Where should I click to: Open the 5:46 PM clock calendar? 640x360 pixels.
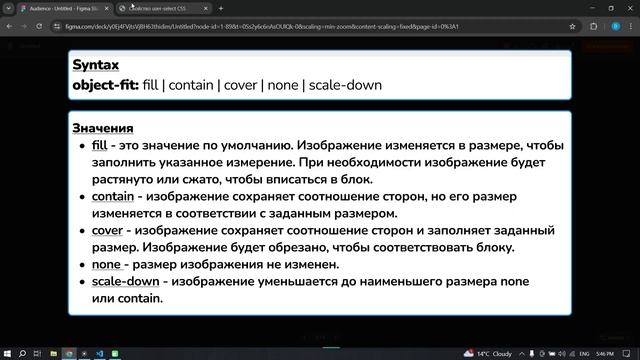pos(605,353)
